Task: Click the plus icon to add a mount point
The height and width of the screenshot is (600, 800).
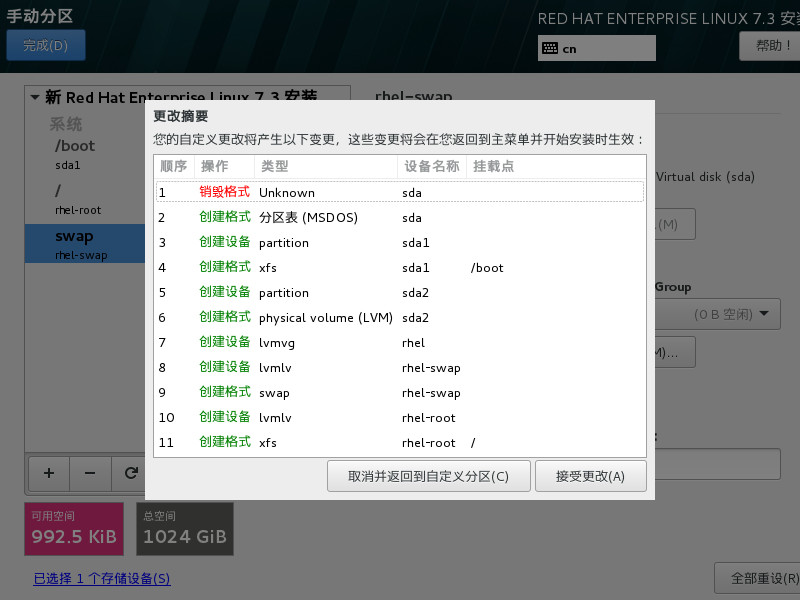Action: pyautogui.click(x=49, y=473)
